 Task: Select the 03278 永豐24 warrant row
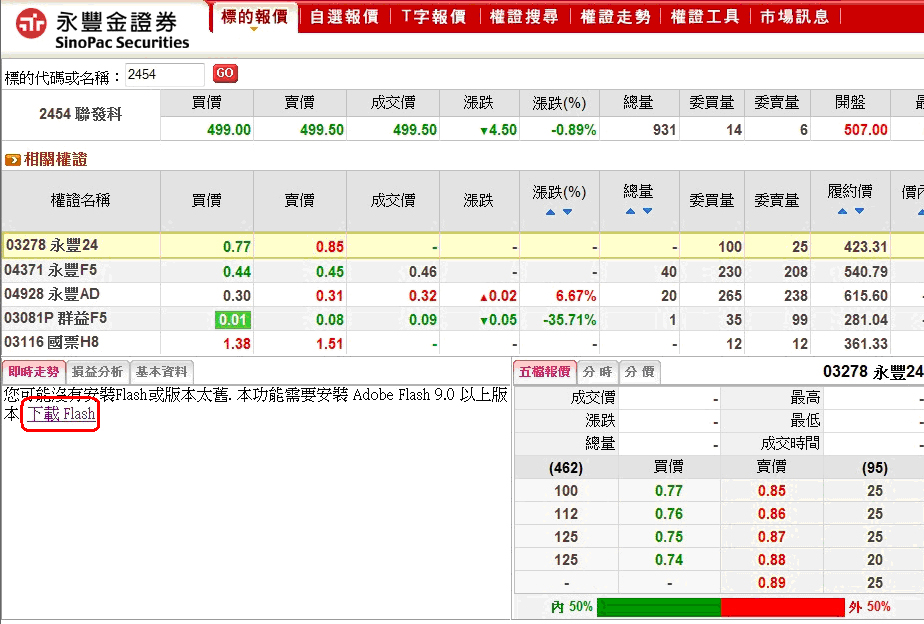tap(463, 246)
